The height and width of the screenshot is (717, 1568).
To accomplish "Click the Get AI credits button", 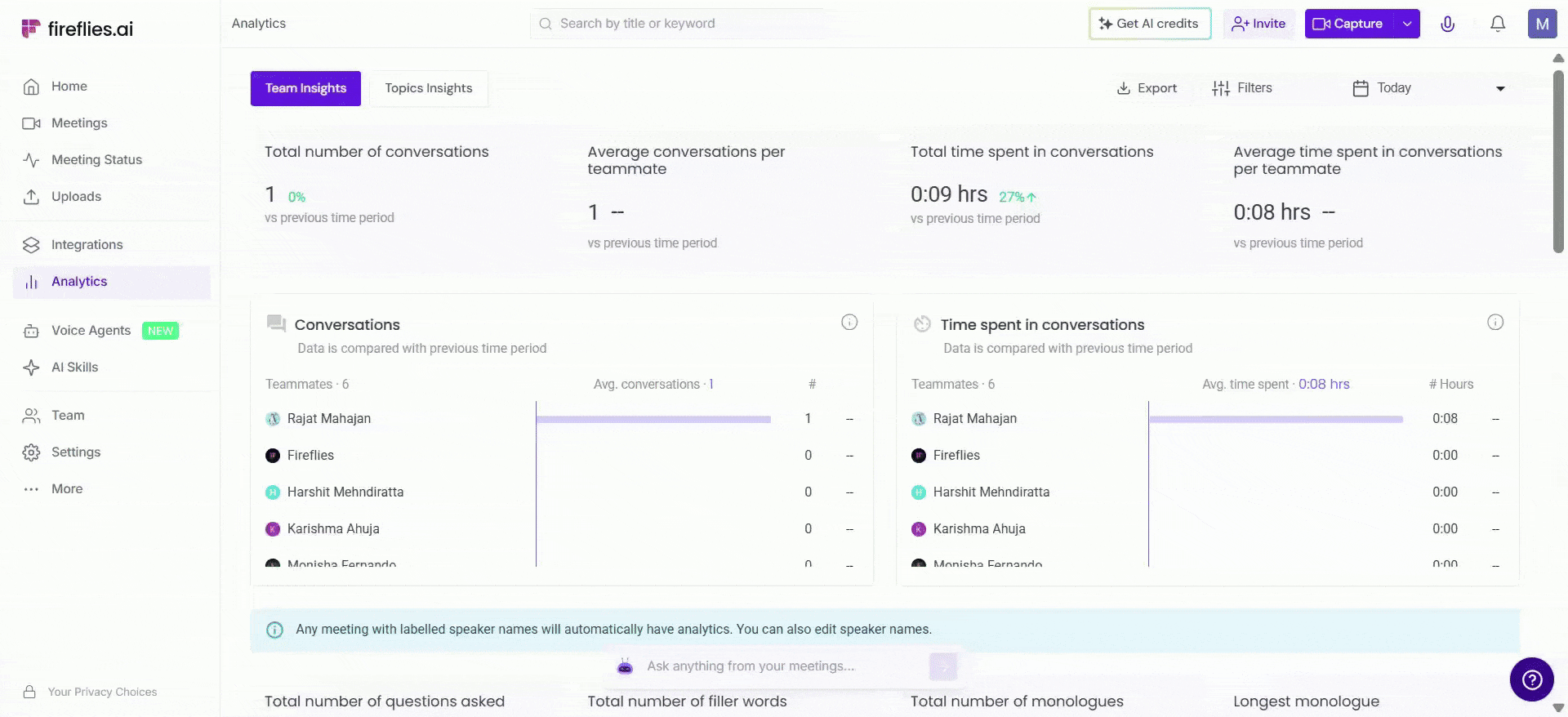I will pos(1149,24).
